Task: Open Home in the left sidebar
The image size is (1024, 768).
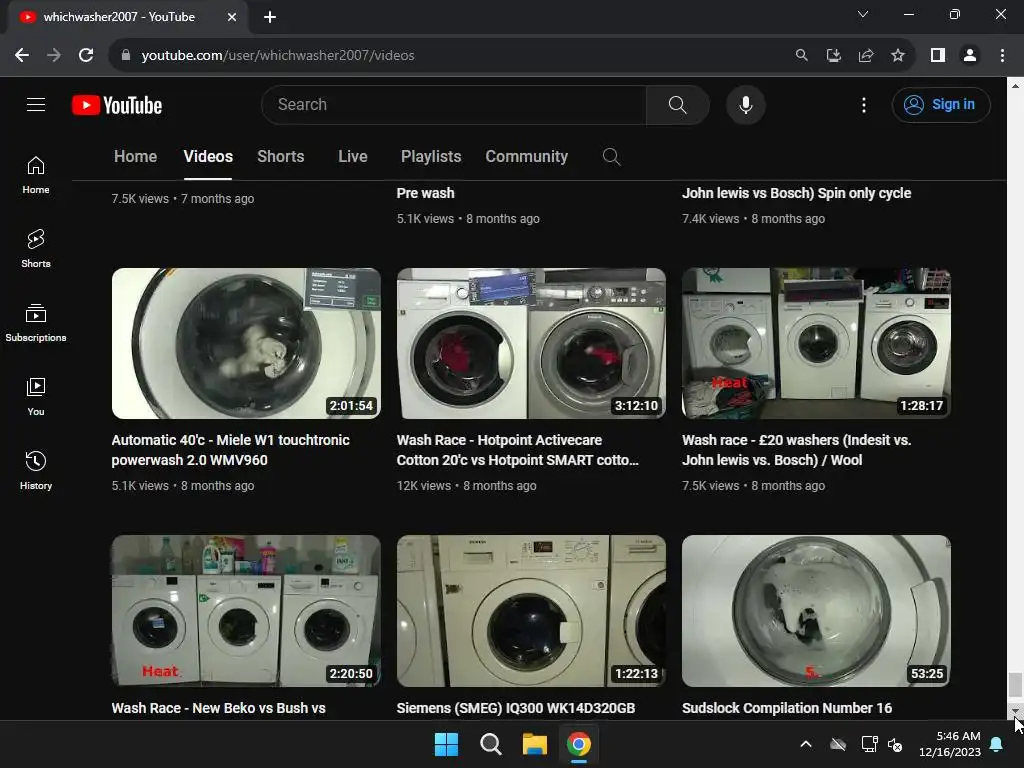Action: 36,175
